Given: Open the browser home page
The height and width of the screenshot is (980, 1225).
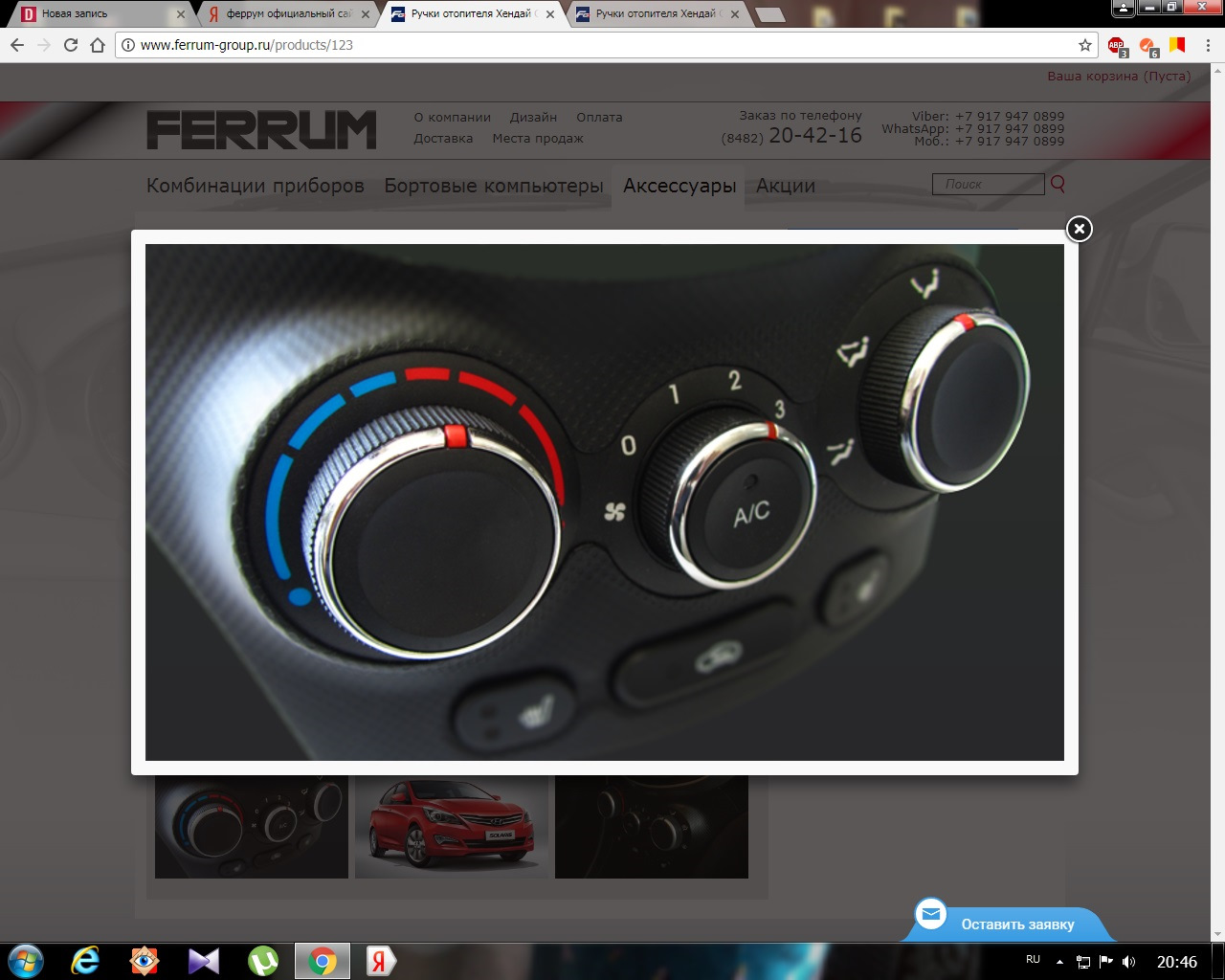Looking at the screenshot, I should click(x=98, y=45).
